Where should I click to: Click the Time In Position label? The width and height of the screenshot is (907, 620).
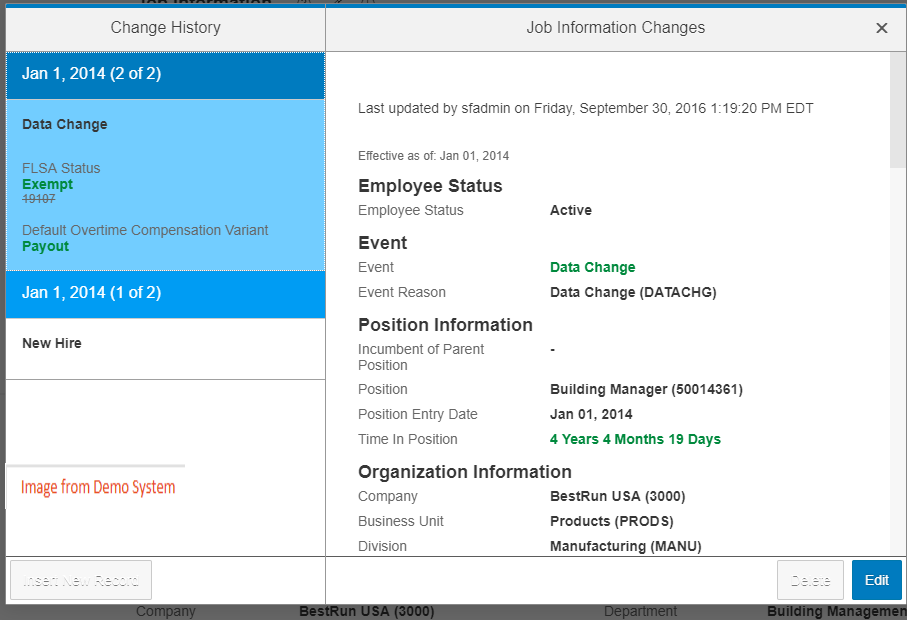(x=407, y=440)
